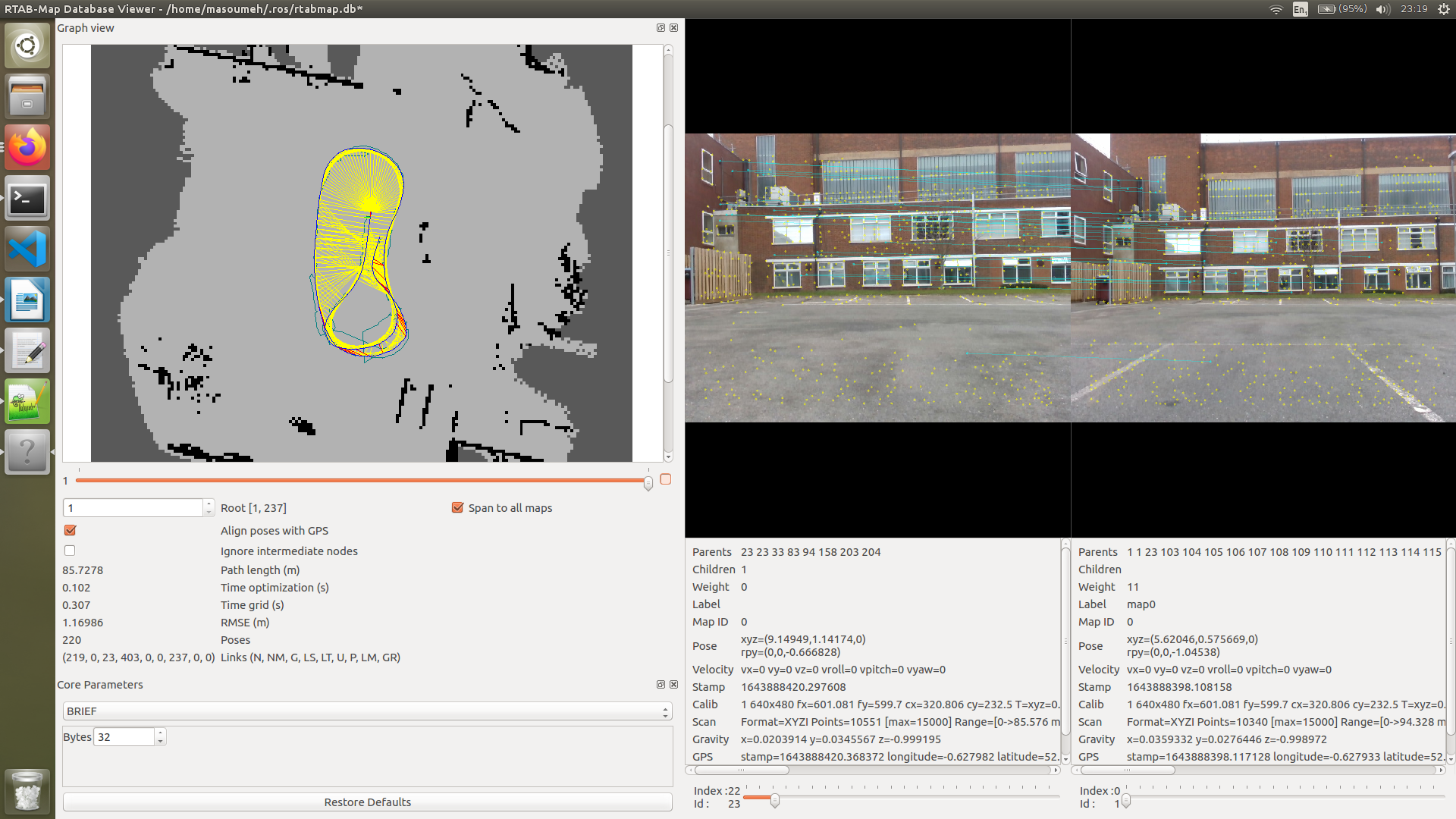Viewport: 1456px width, 819px height.
Task: Click the graph iteration slider handle
Action: (648, 483)
